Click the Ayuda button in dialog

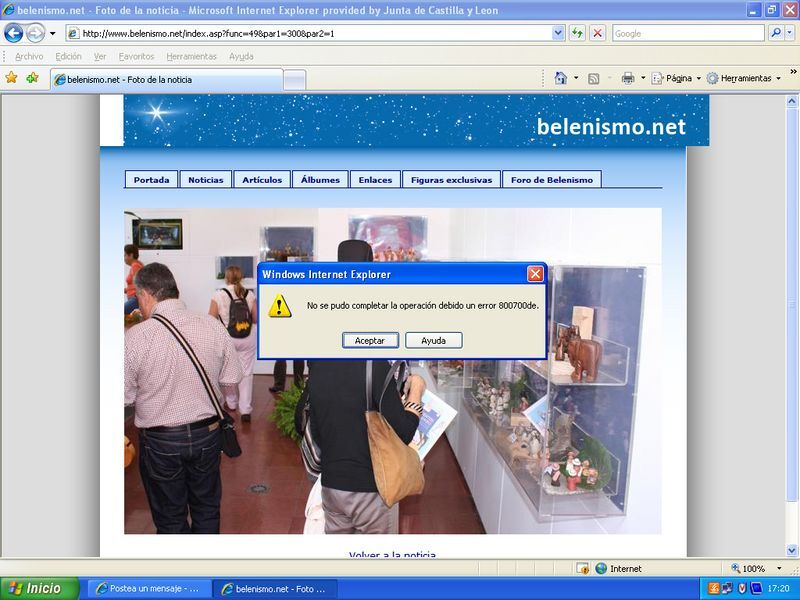[433, 340]
